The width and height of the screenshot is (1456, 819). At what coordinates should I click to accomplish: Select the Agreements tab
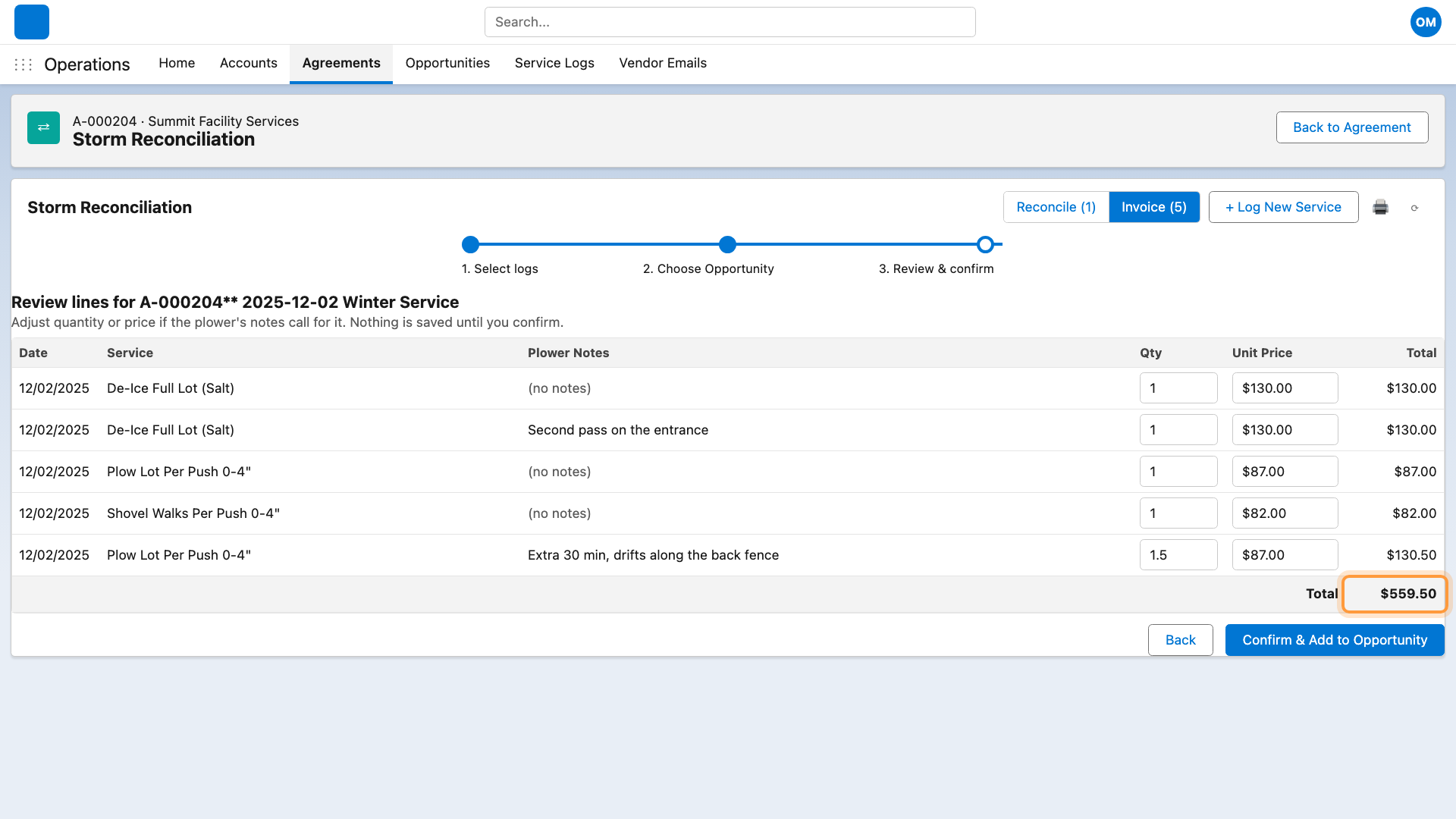tap(341, 63)
